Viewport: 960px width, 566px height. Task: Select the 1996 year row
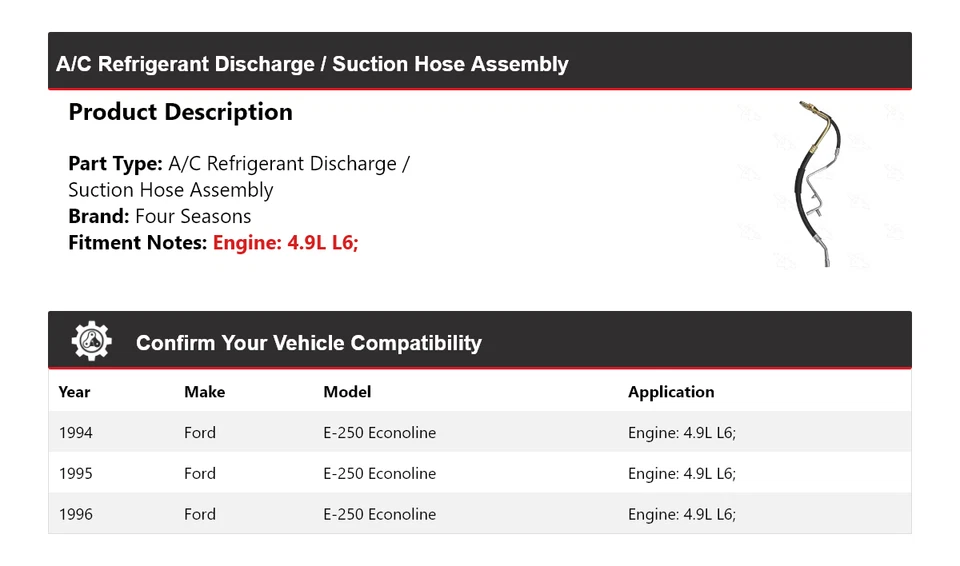point(75,514)
